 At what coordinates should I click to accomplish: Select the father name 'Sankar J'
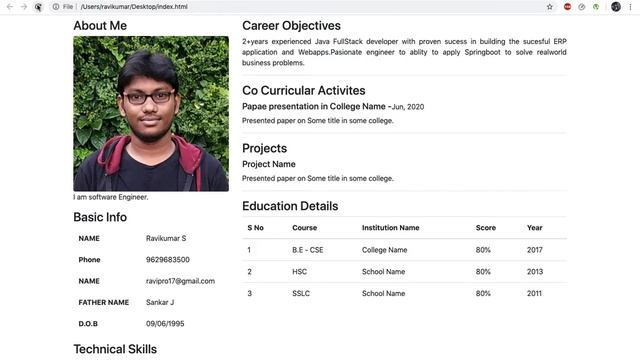(160, 302)
